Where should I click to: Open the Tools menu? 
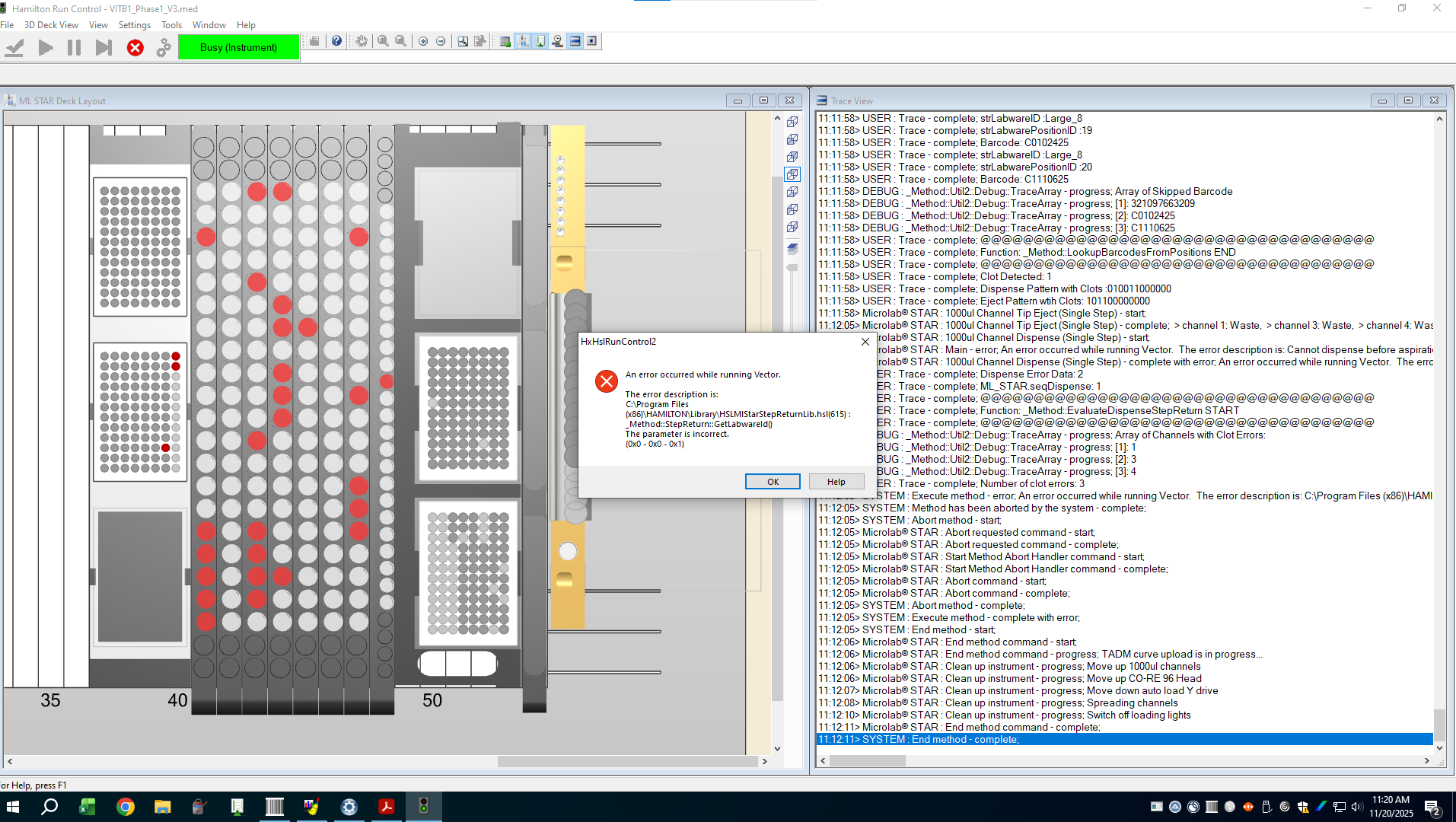[x=171, y=25]
